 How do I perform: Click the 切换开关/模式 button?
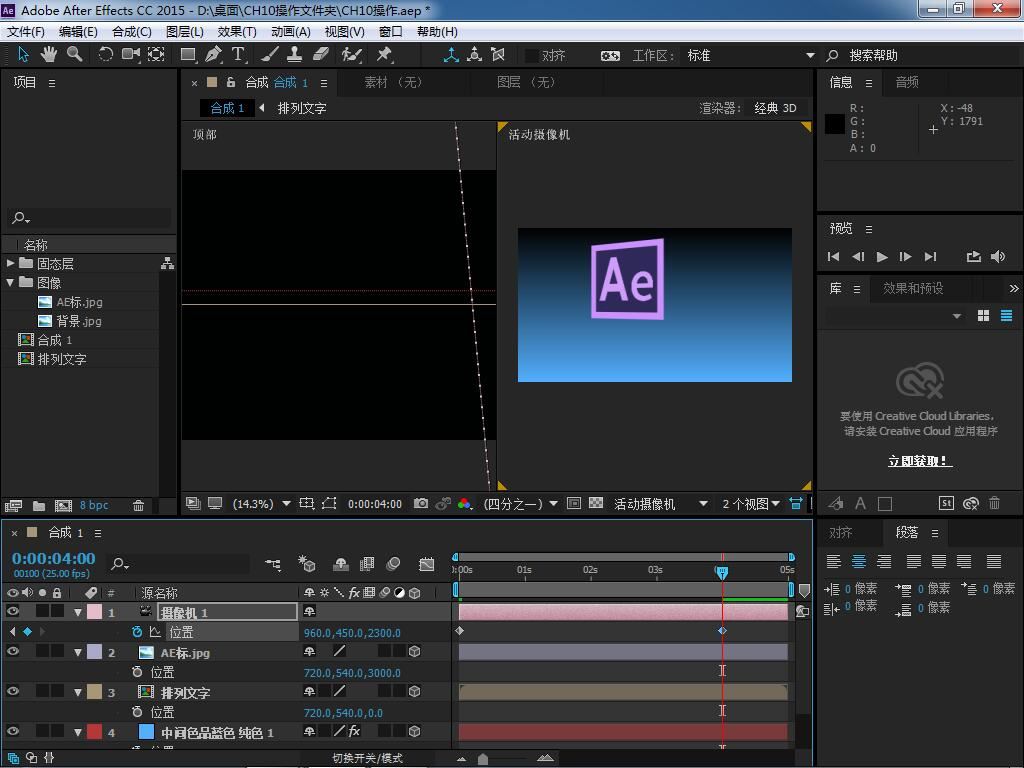[368, 758]
